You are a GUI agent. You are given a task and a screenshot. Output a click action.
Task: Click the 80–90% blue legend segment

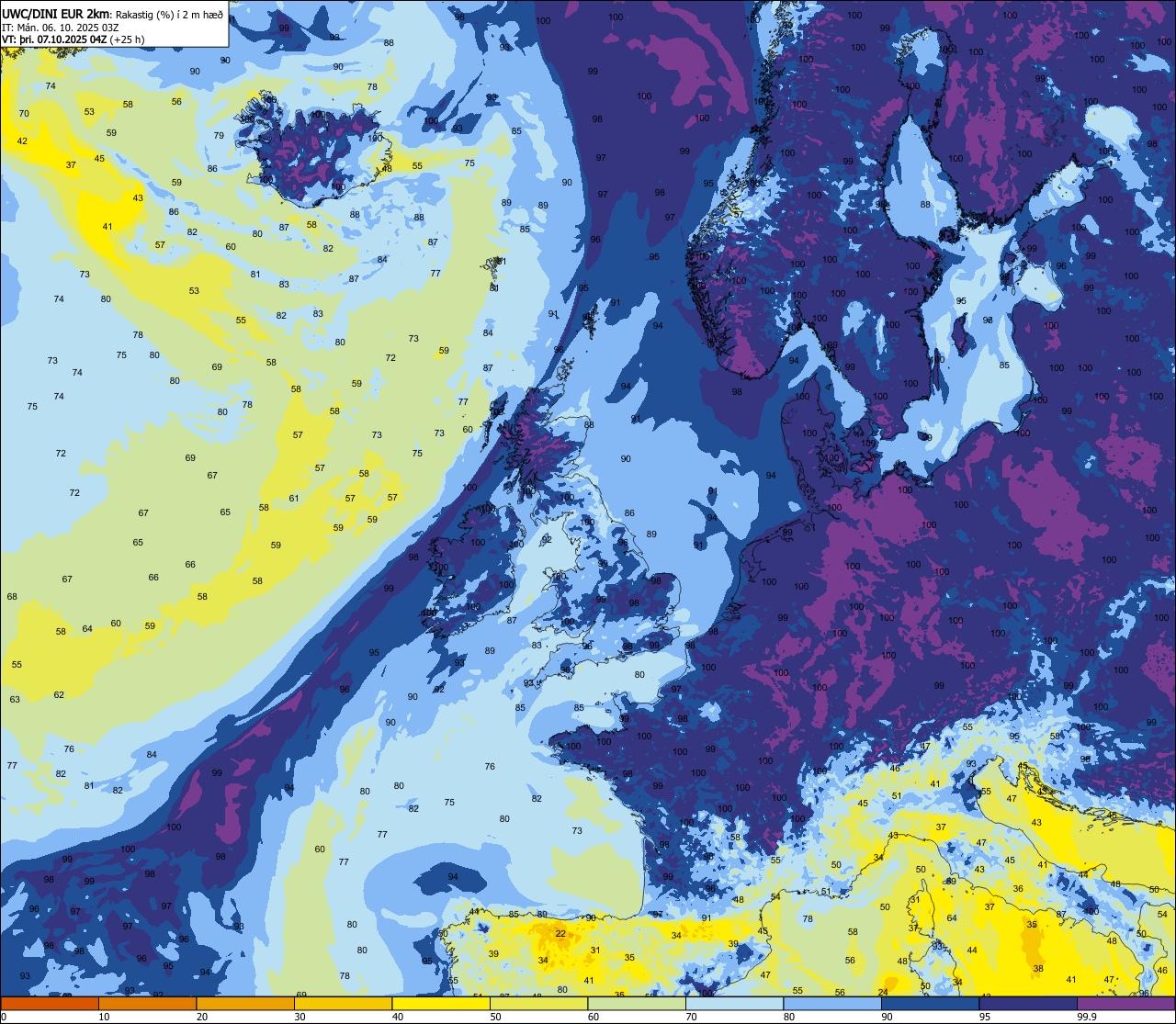(x=832, y=1003)
